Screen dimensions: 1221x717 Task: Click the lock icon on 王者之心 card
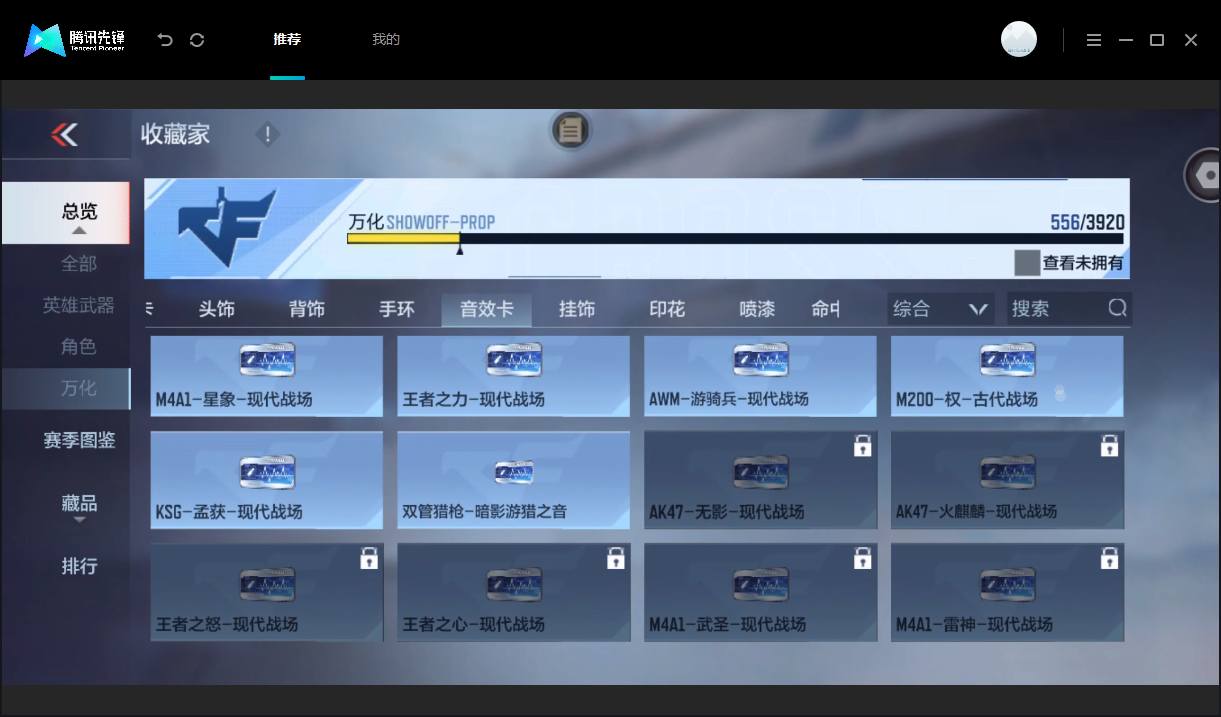click(616, 558)
